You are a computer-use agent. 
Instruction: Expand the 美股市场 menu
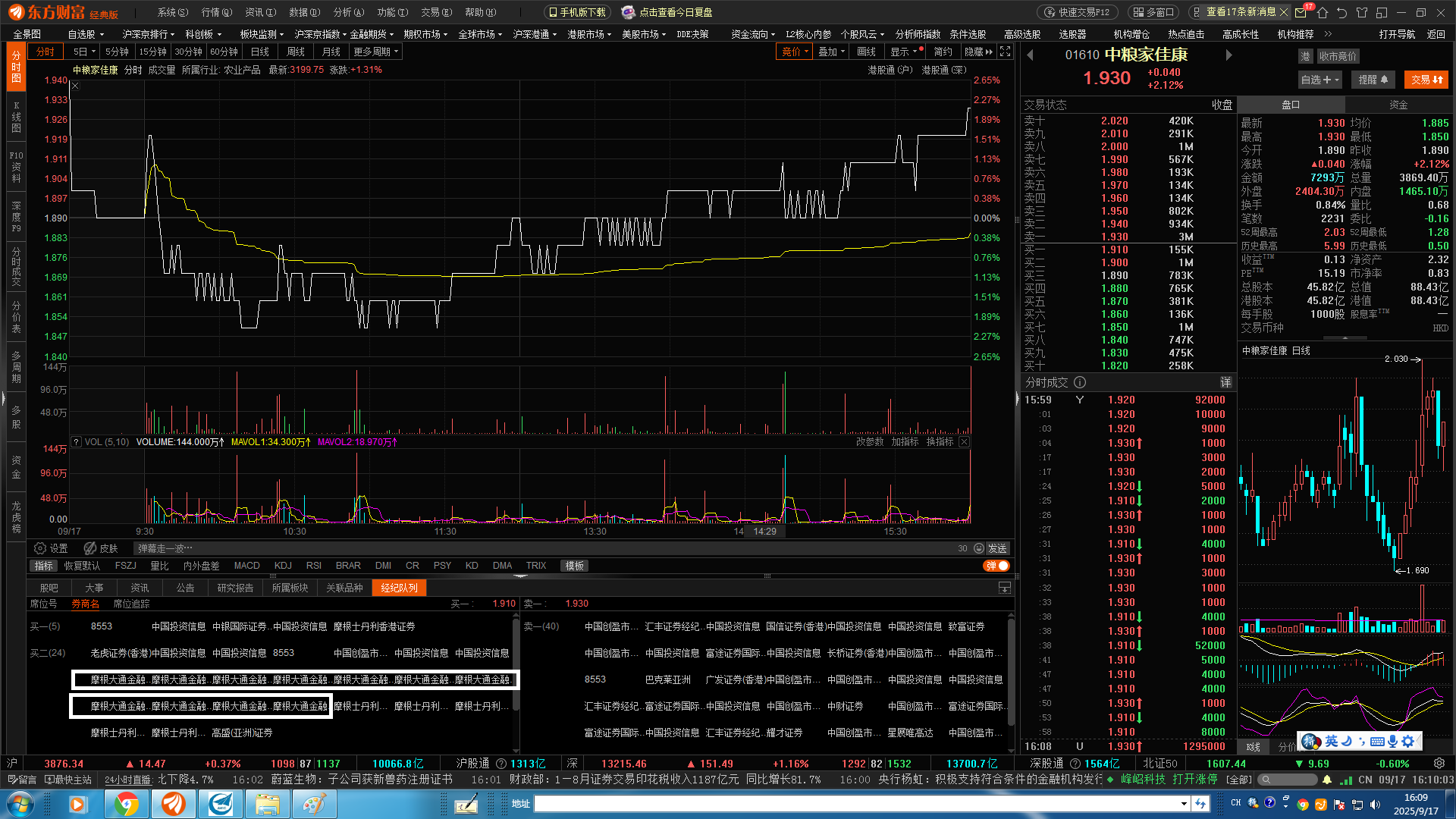[643, 34]
